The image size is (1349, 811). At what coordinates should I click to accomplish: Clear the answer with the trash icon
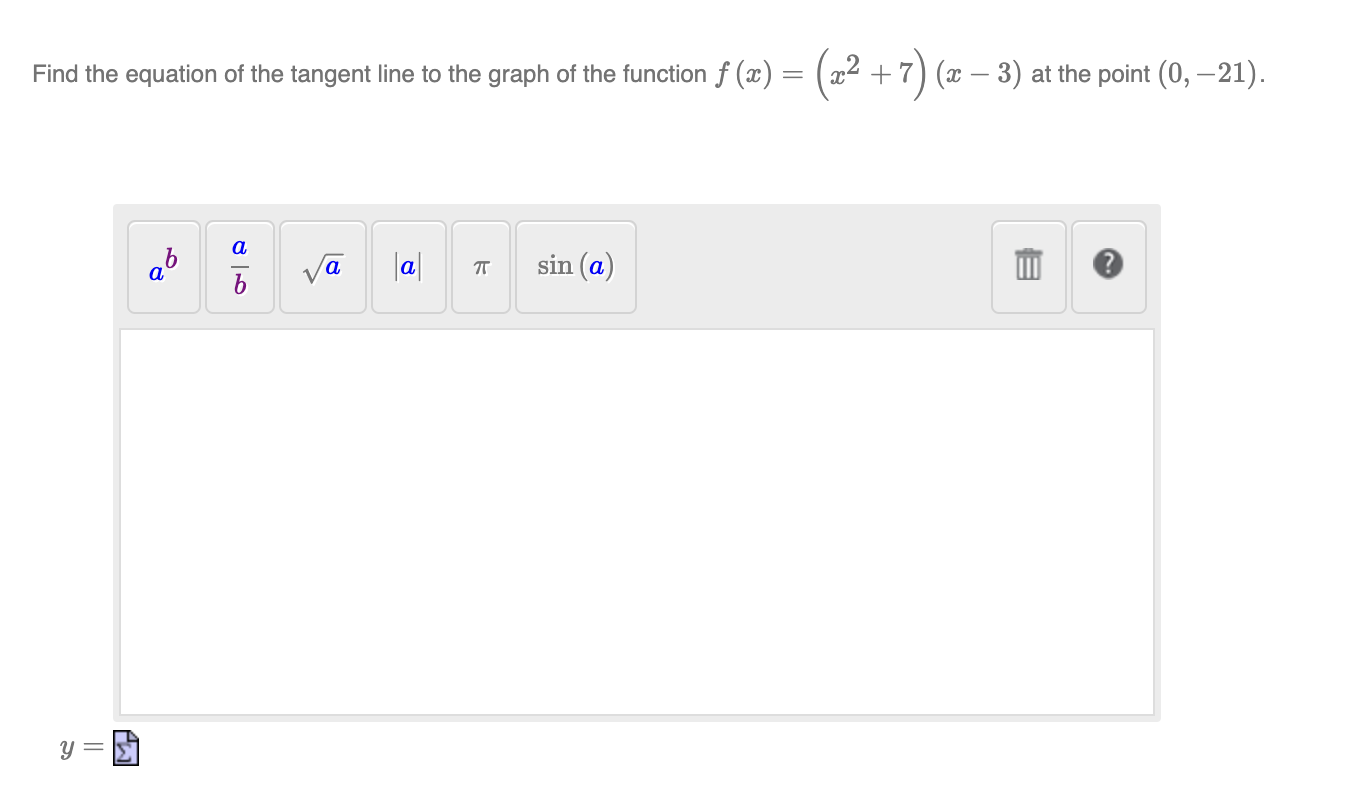click(x=1028, y=266)
